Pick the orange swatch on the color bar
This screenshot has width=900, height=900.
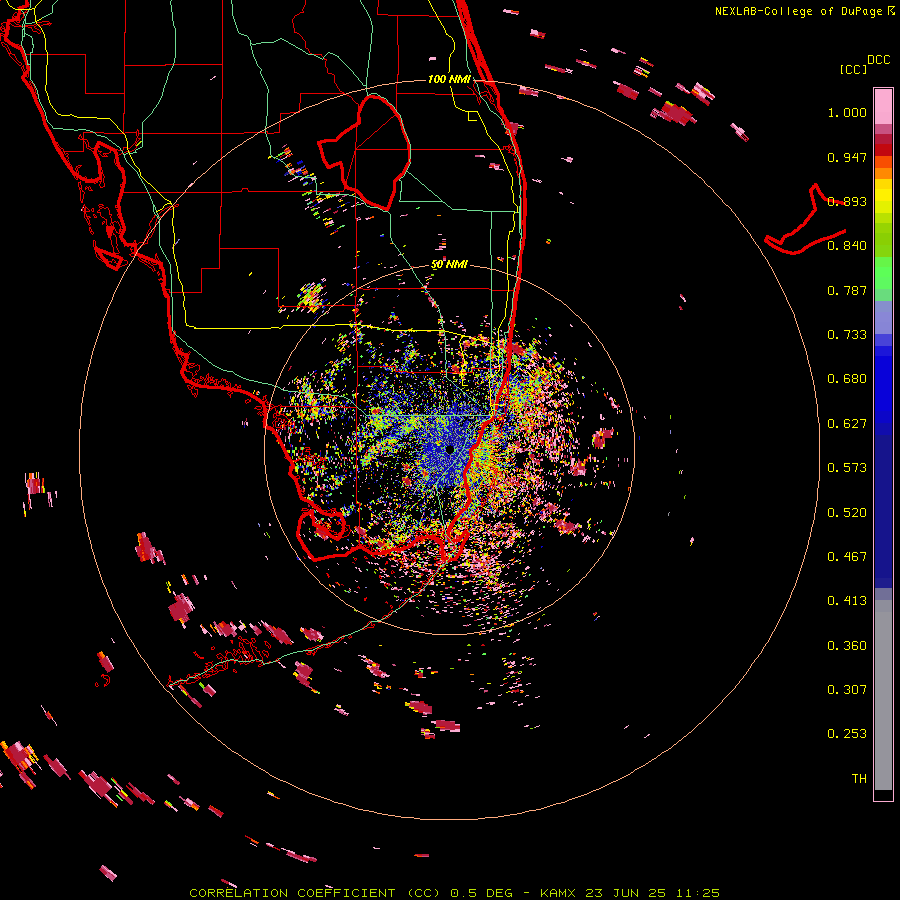point(883,173)
